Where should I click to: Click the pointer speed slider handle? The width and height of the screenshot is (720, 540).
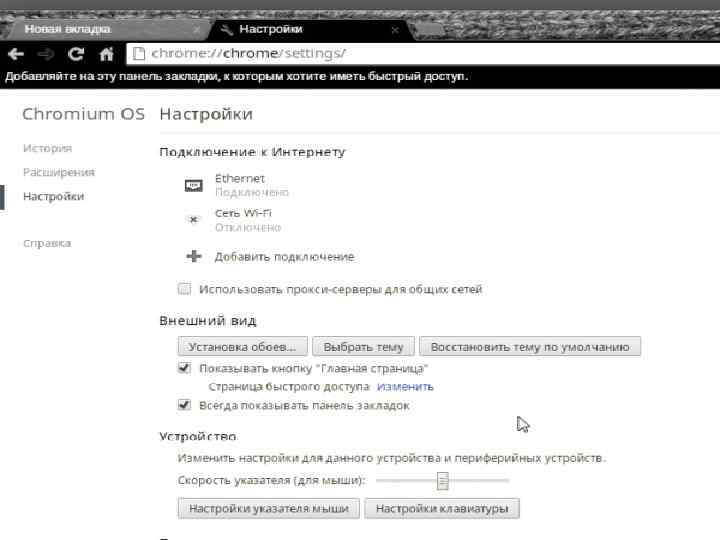pos(442,481)
